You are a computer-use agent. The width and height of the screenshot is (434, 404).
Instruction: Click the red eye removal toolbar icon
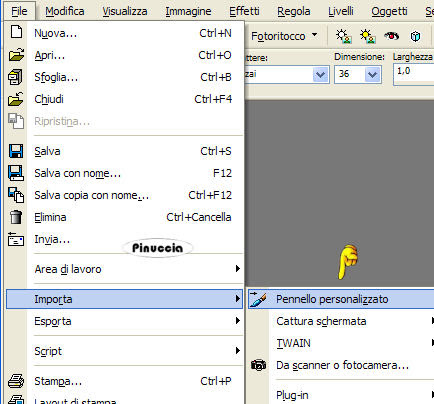pos(391,36)
